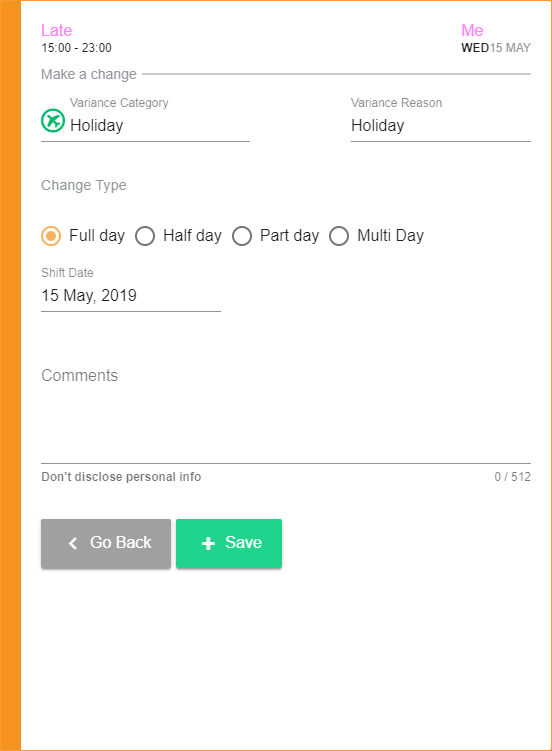Click the green airplane Holiday icon

pos(53,120)
